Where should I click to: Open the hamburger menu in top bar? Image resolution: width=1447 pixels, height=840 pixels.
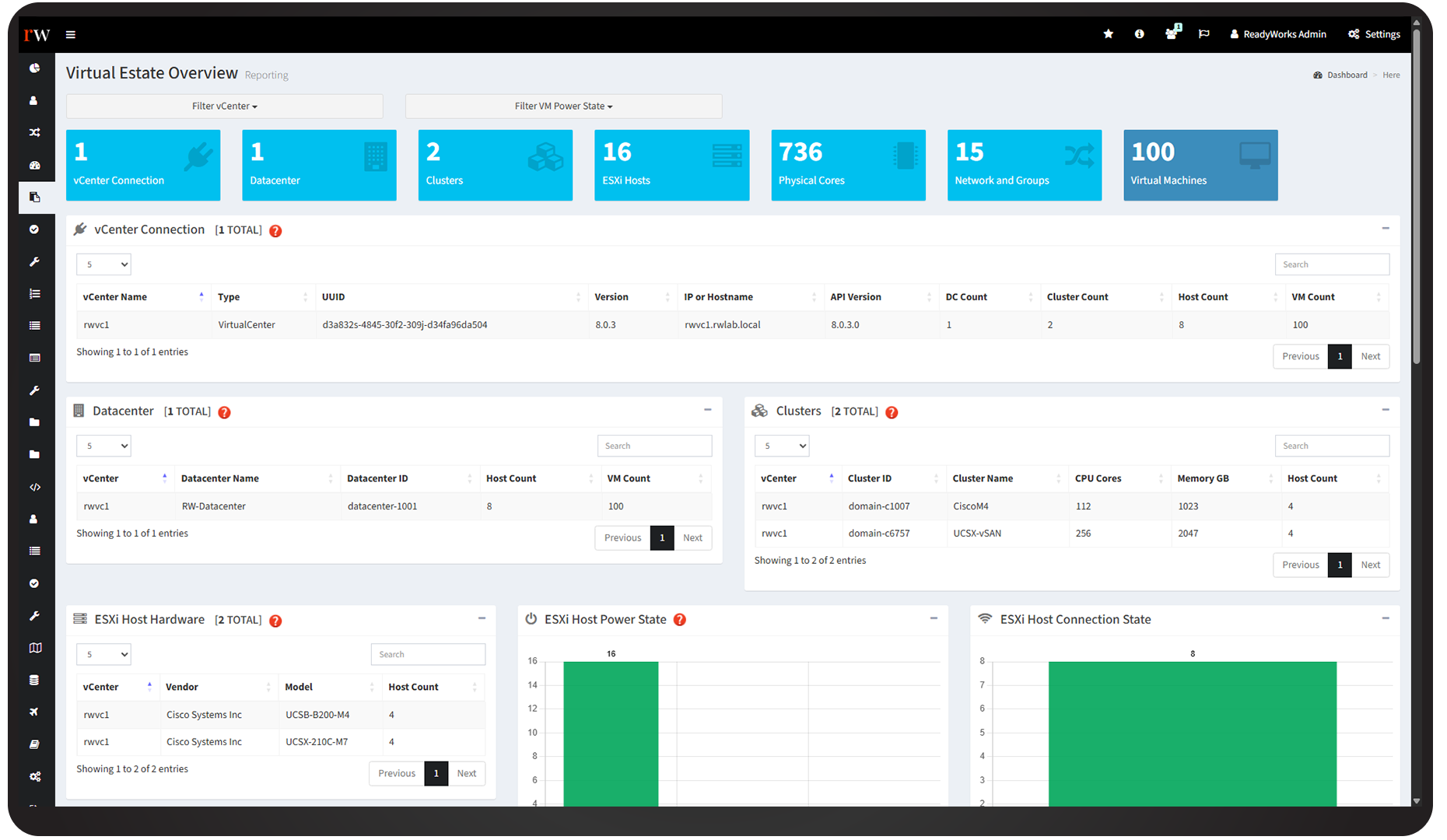coord(71,34)
